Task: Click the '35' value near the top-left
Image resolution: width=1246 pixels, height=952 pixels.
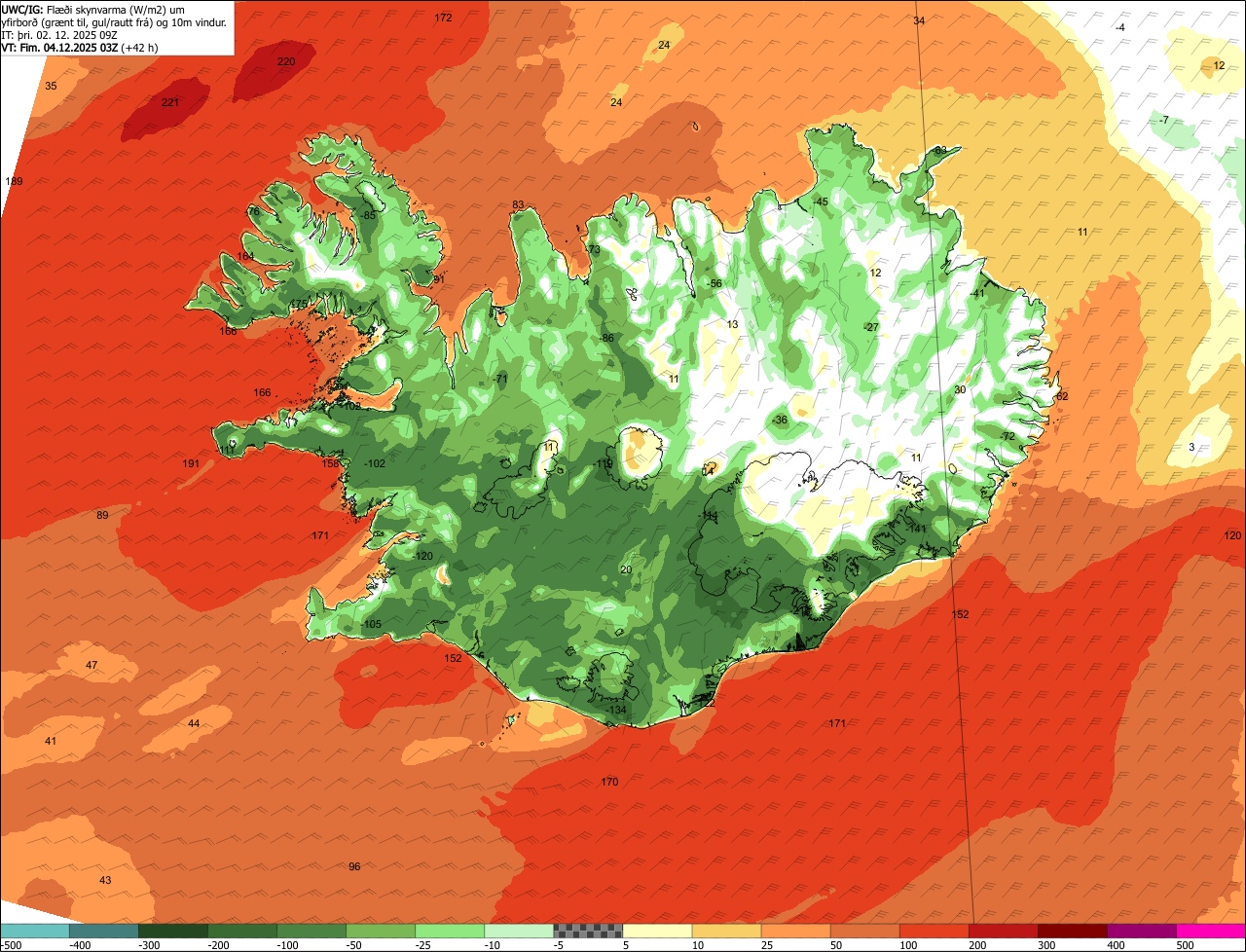Action: click(51, 87)
